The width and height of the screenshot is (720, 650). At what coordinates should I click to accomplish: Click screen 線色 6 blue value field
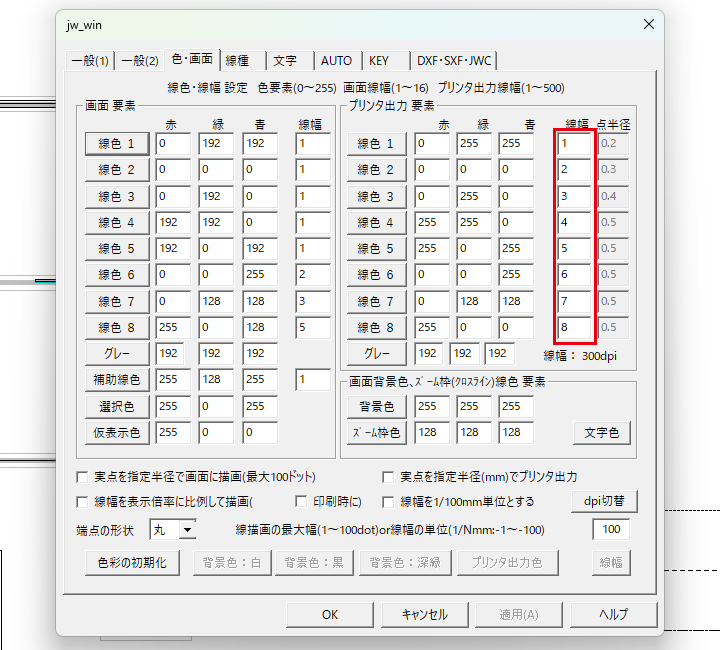click(260, 275)
